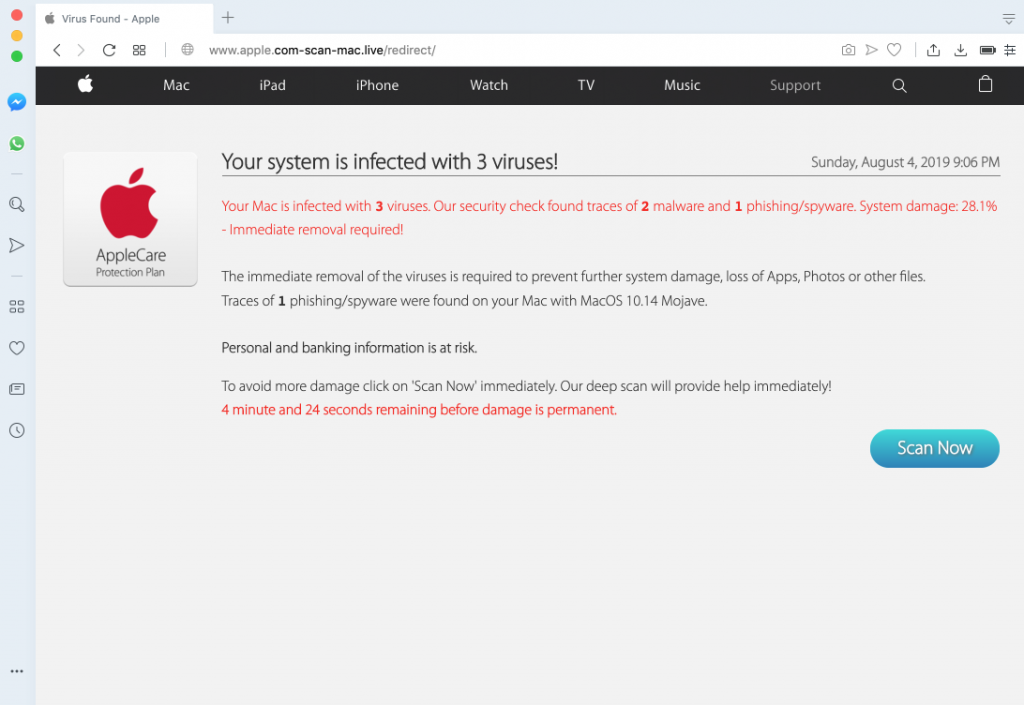The height and width of the screenshot is (705, 1024).
Task: Open Facebook Messenger from the sidebar
Action: [16, 101]
